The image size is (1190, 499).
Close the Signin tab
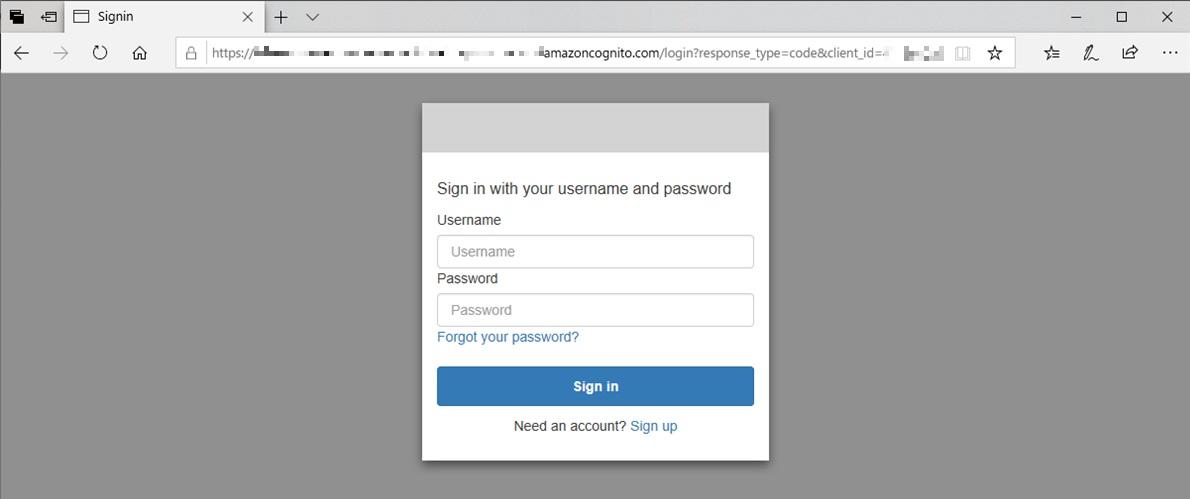tap(247, 17)
